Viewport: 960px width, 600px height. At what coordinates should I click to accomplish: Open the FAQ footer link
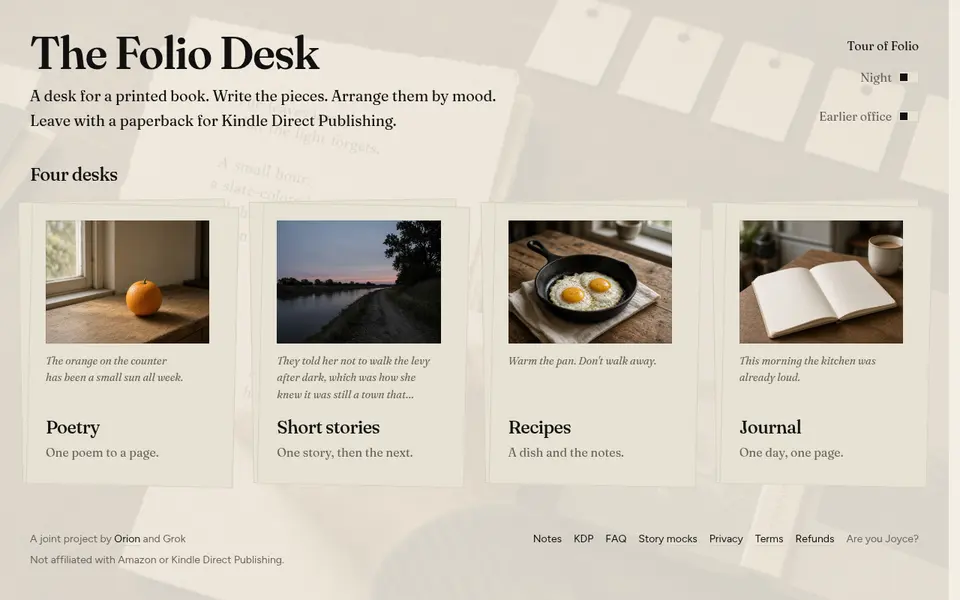coord(616,539)
